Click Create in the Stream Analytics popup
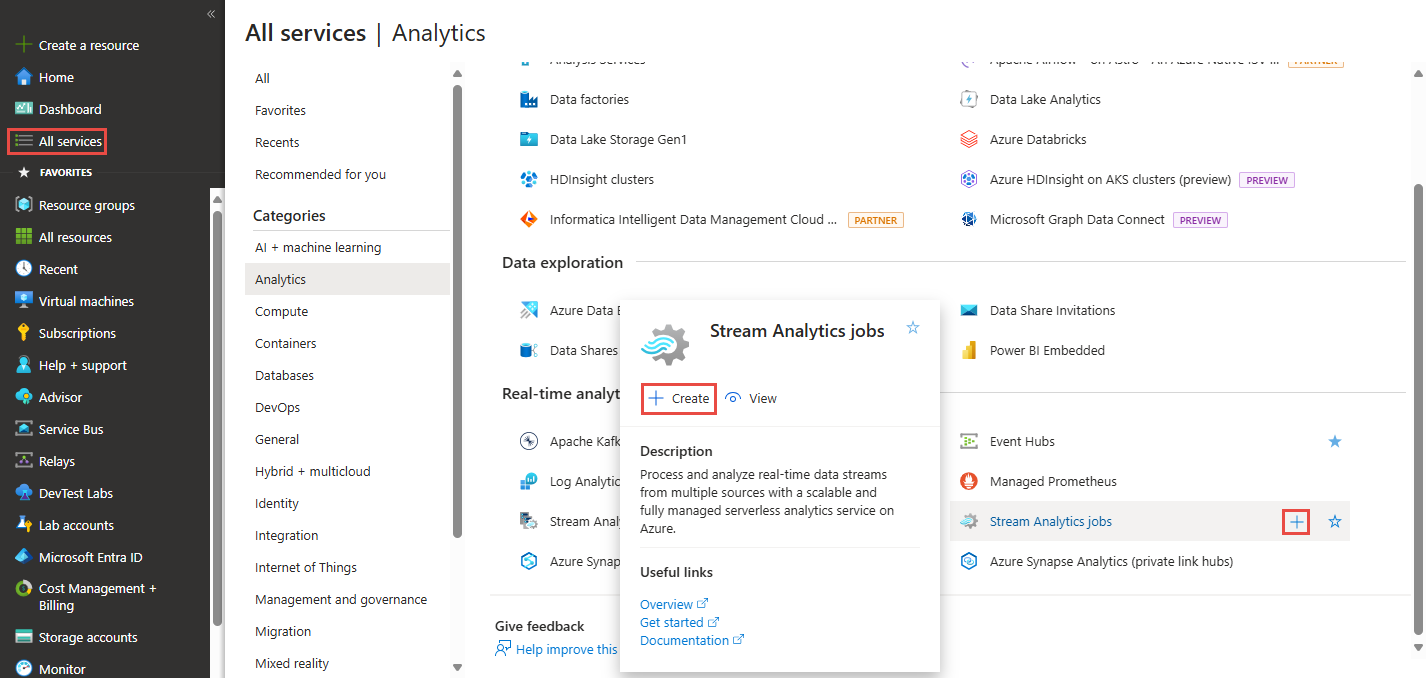The height and width of the screenshot is (678, 1426). (x=679, y=398)
